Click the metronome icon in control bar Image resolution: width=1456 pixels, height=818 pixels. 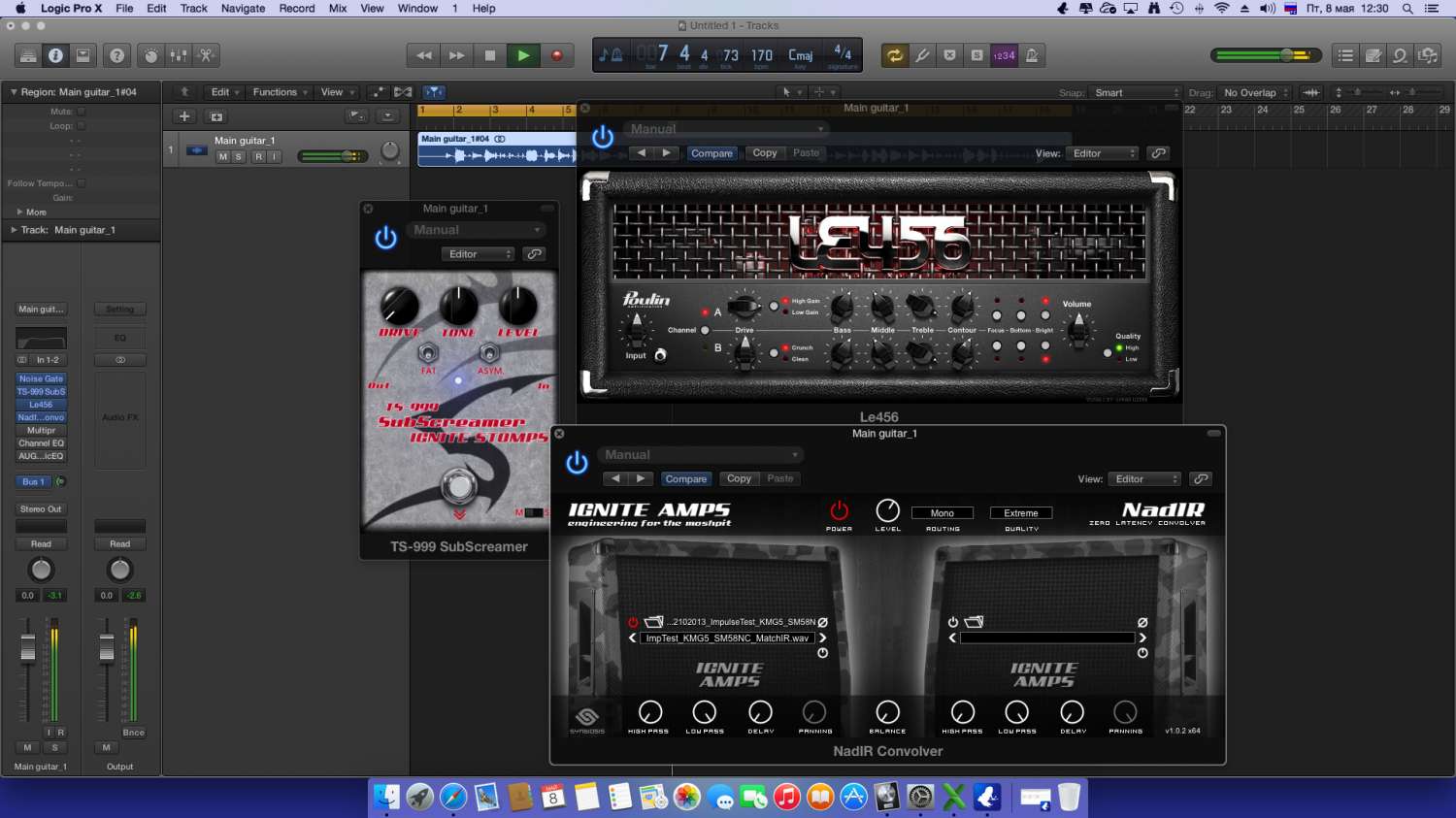[x=1032, y=55]
